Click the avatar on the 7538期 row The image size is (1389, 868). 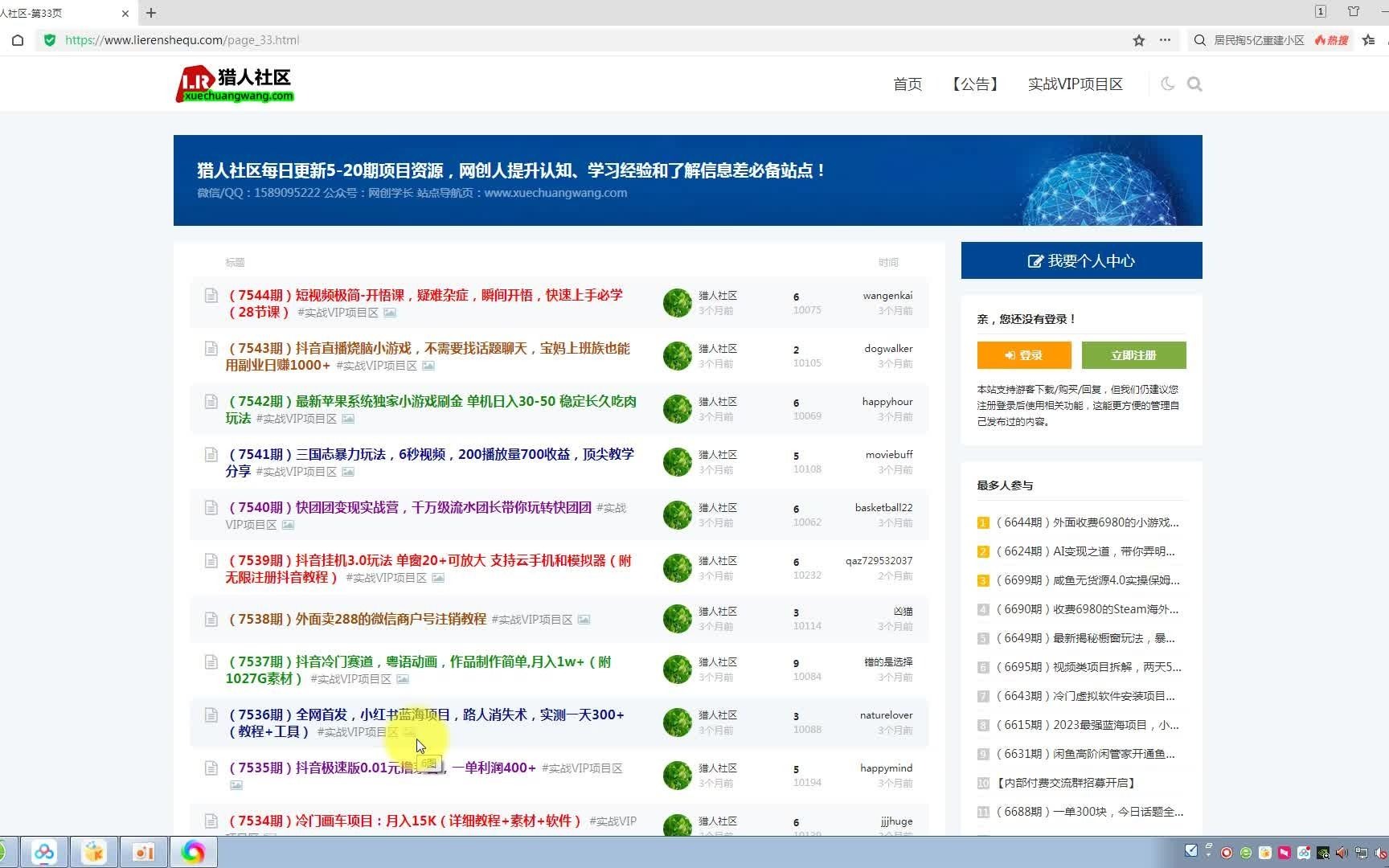click(678, 618)
